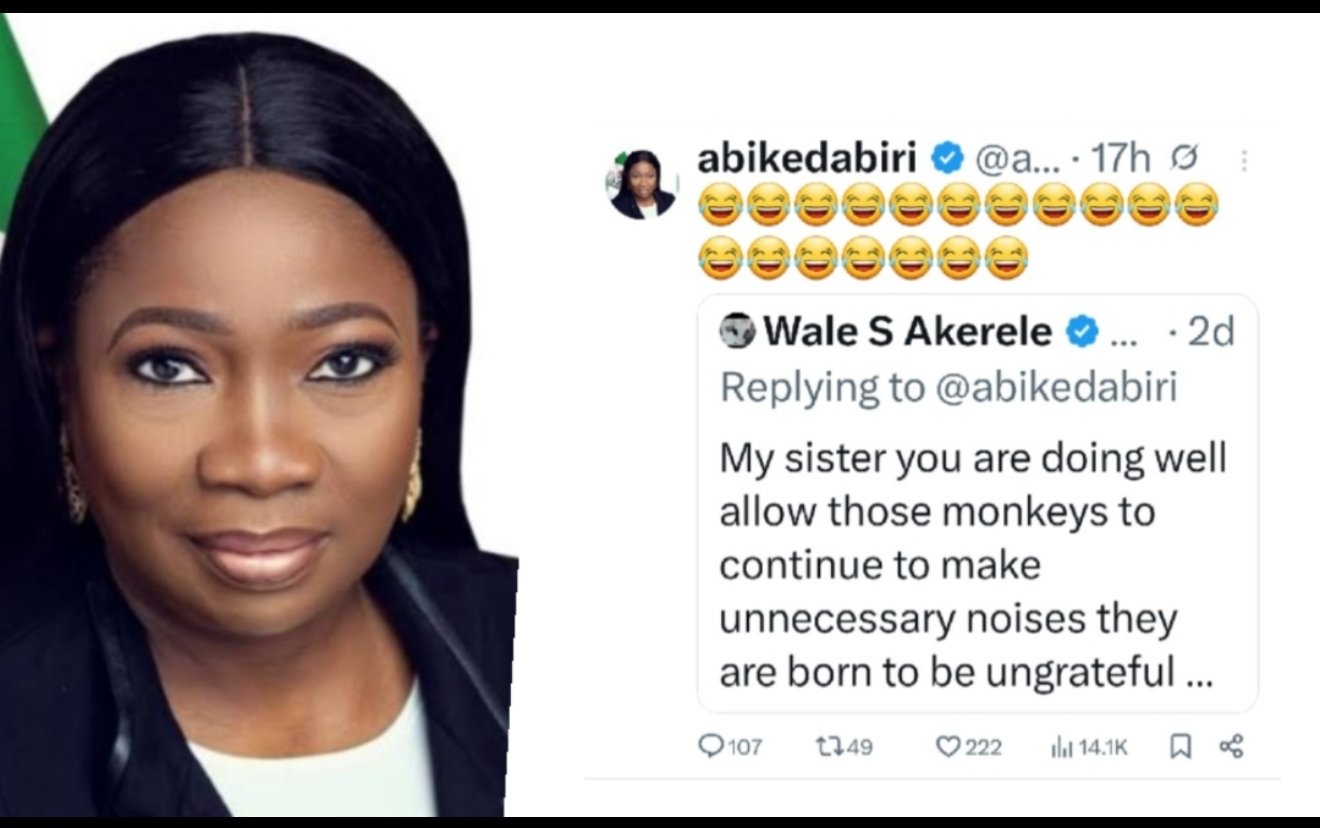Click the 2d timestamp on quoted tweet
The width and height of the screenshot is (1320, 828).
(x=1212, y=331)
